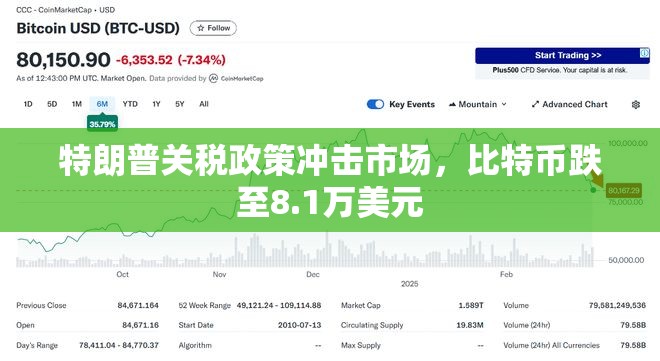Open chart settings gear icon
The image size is (660, 361).
[x=636, y=104]
